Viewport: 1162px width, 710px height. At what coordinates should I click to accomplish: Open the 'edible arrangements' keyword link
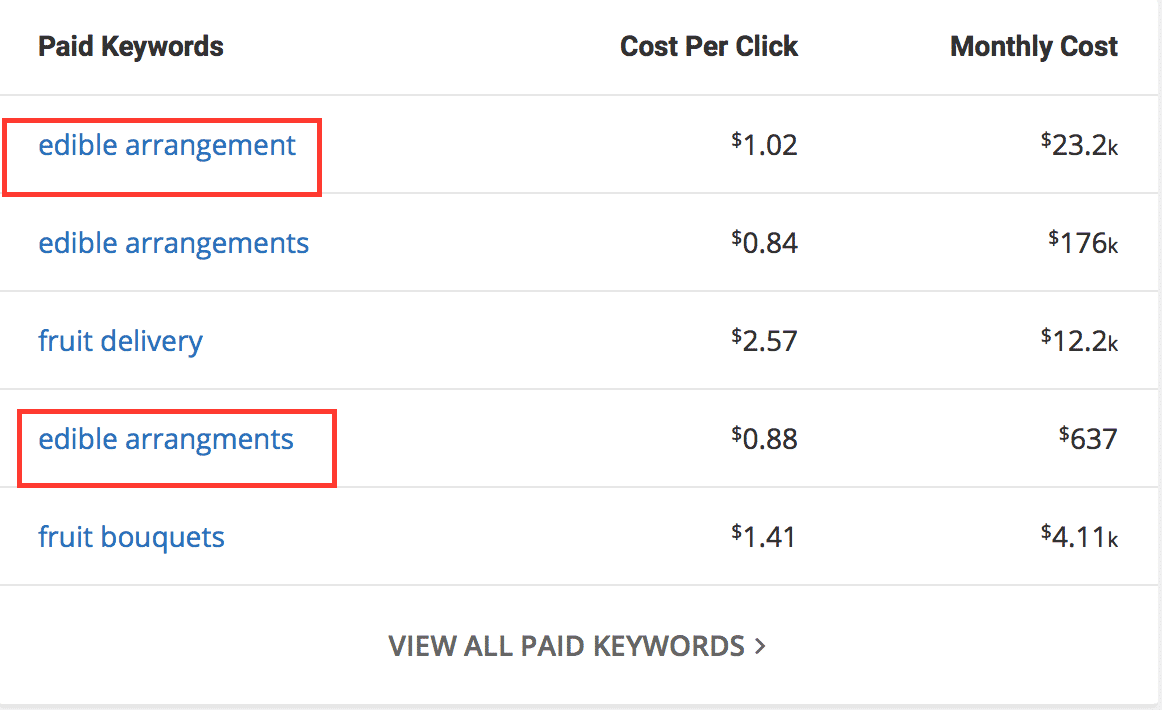tap(173, 244)
